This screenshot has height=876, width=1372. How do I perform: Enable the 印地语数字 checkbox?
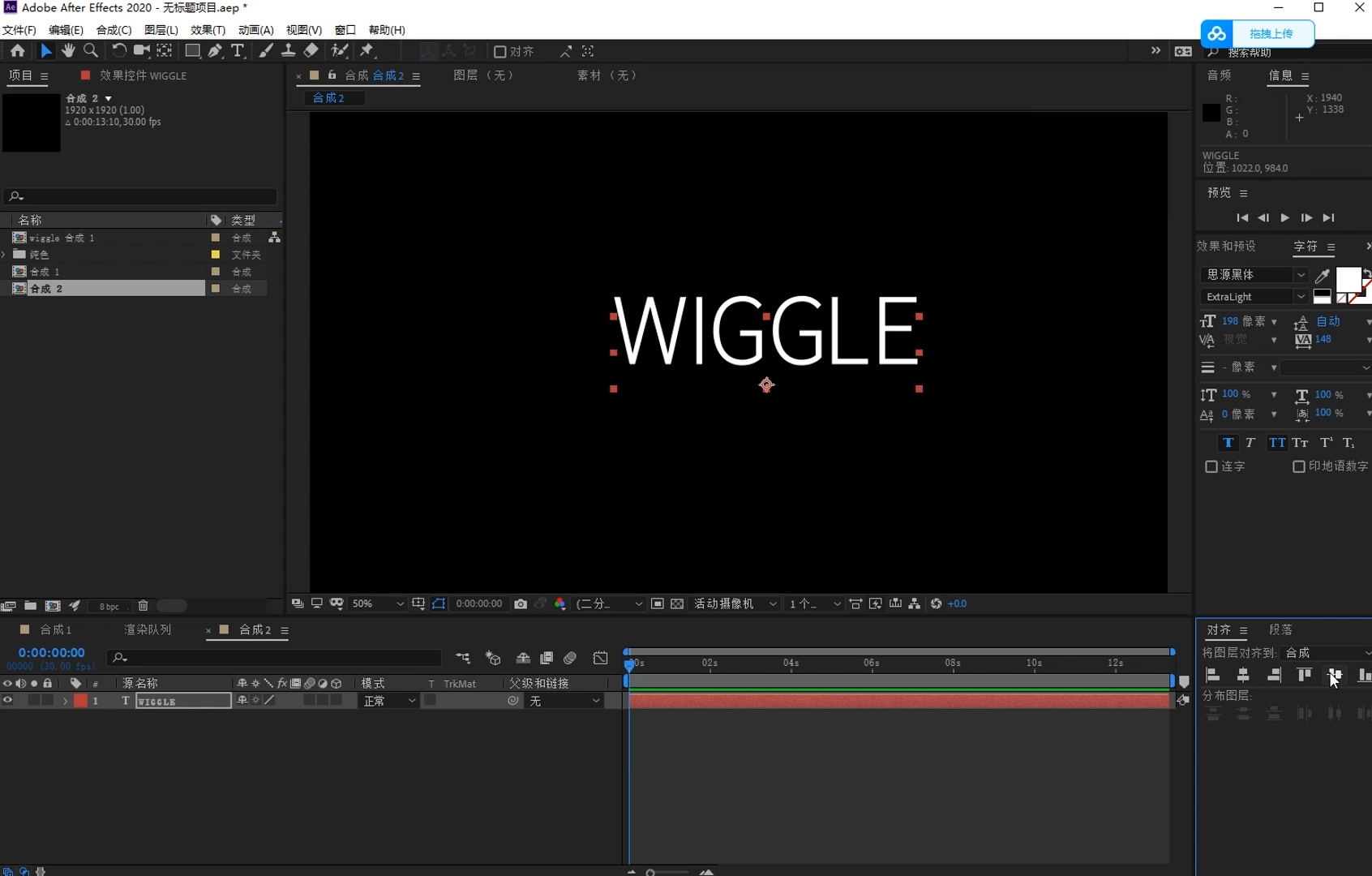coord(1298,467)
